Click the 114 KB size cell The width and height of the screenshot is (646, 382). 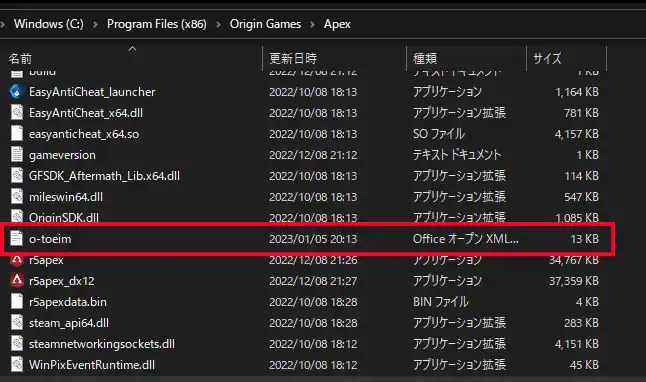[581, 176]
